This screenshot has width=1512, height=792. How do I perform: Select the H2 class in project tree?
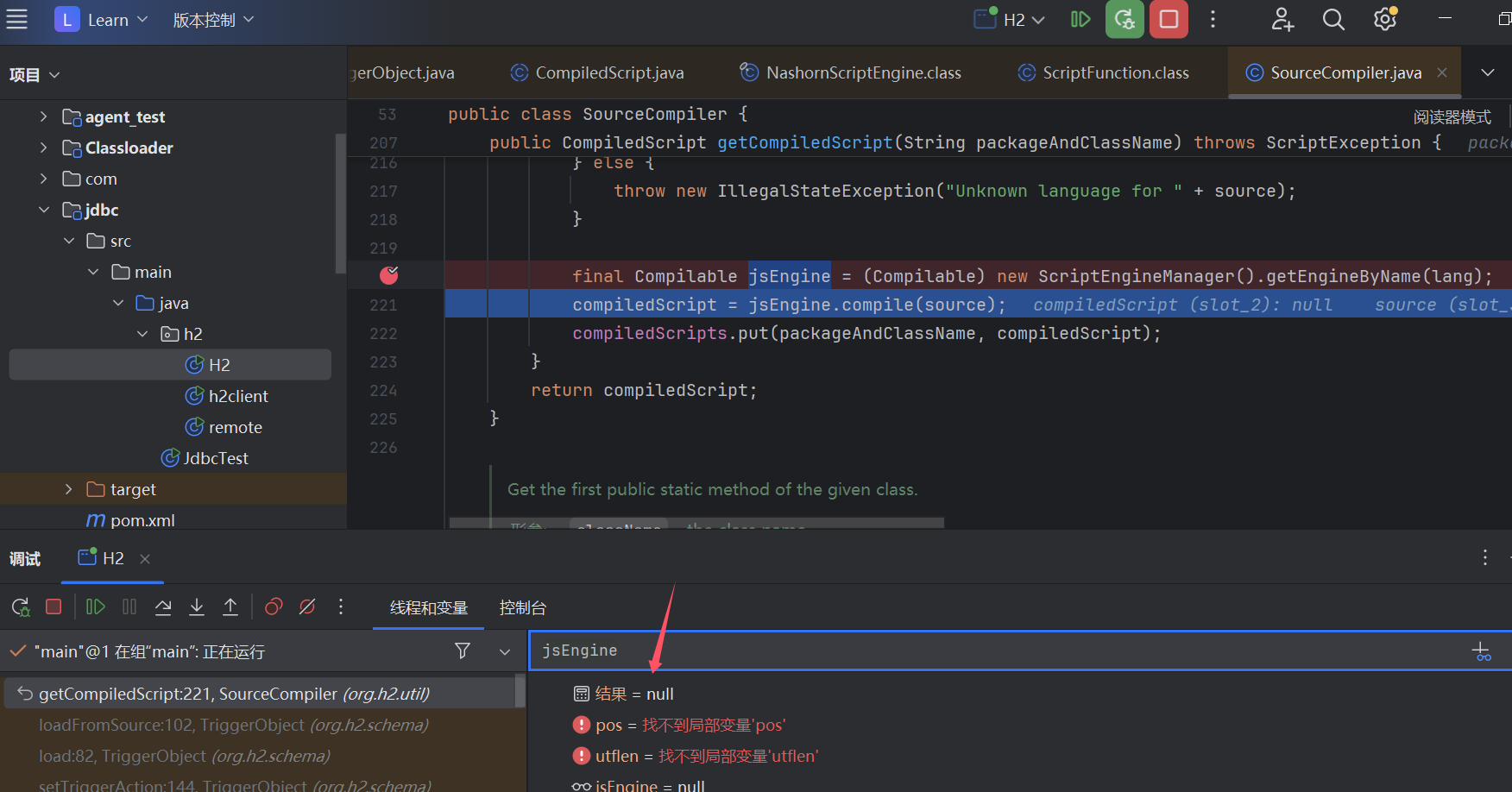click(170, 365)
